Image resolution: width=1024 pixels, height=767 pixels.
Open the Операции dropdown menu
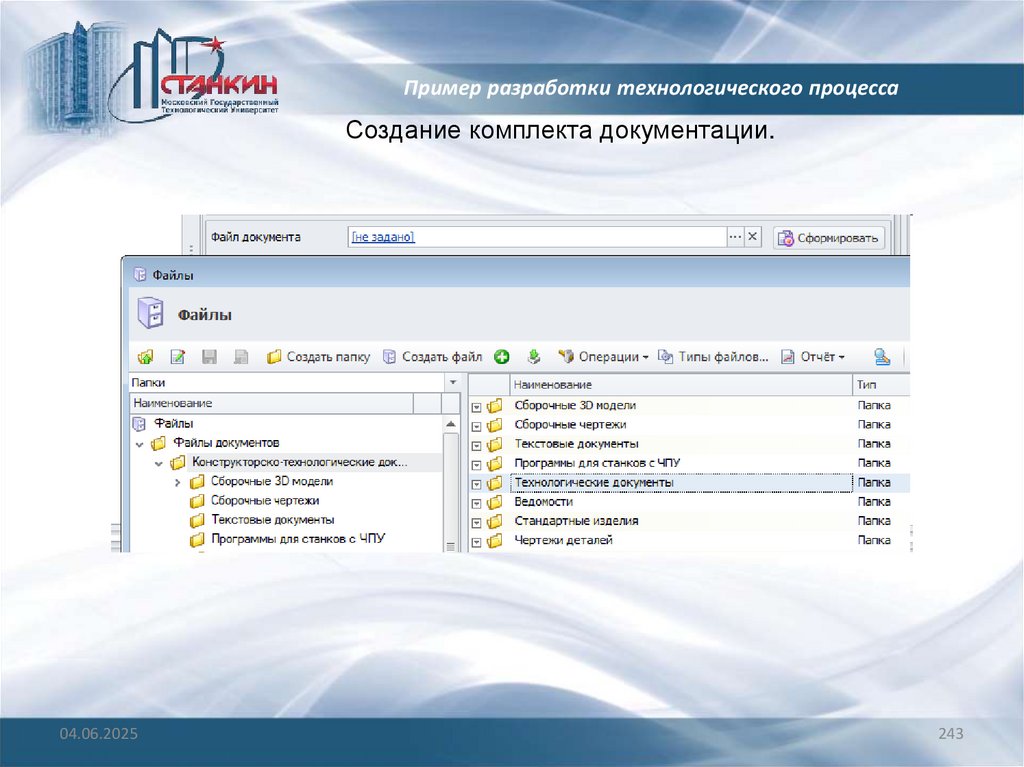click(603, 357)
